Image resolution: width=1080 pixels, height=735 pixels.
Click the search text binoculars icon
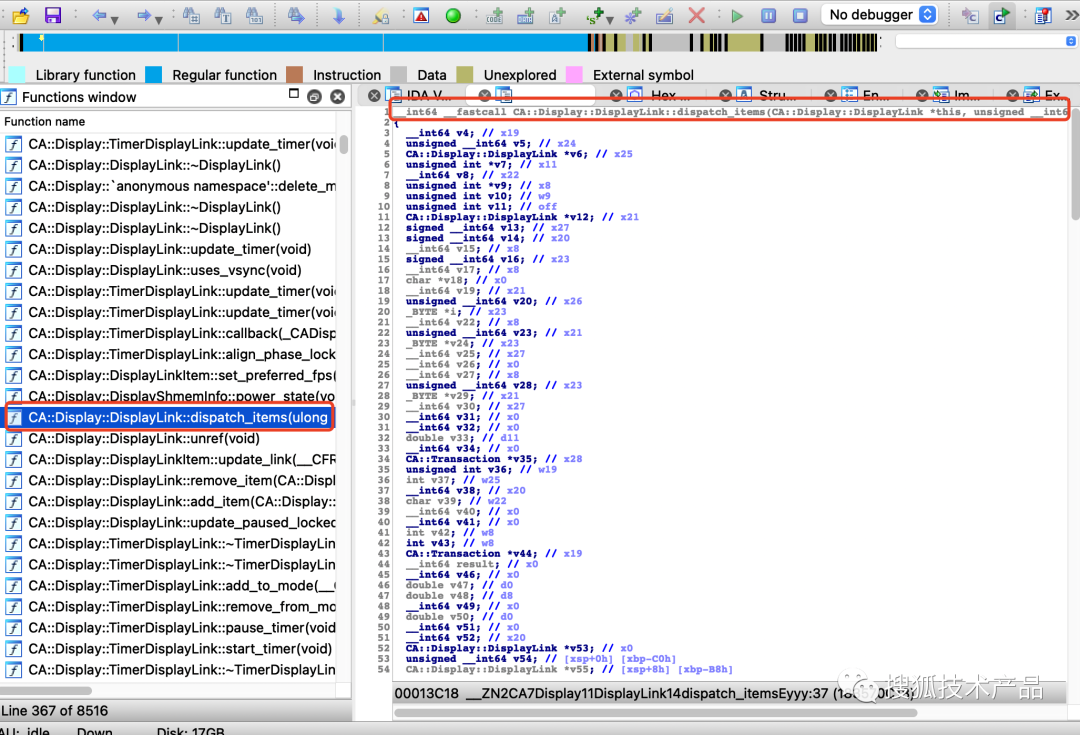(222, 15)
